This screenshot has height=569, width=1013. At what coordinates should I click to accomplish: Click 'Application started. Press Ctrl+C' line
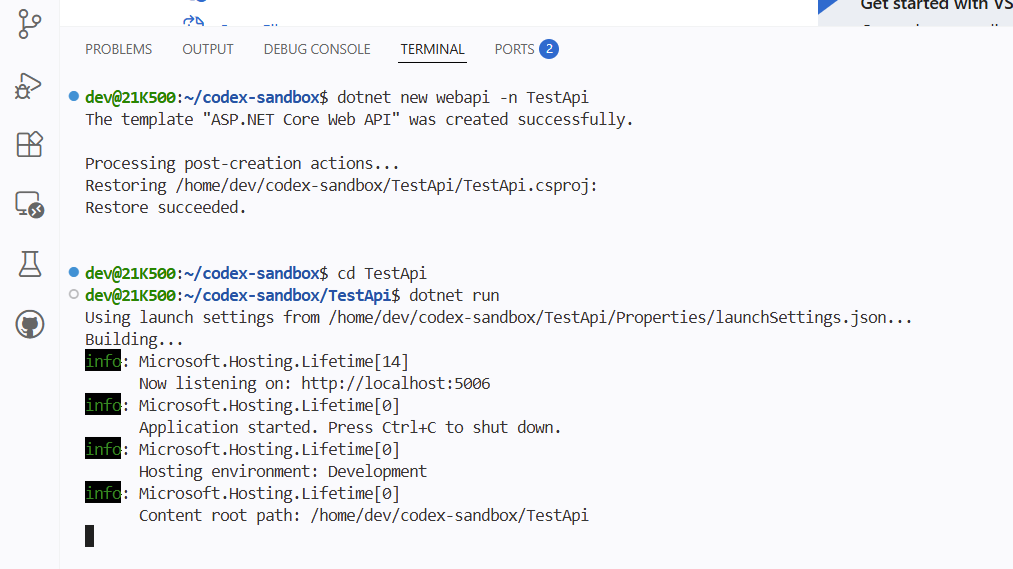(x=350, y=428)
